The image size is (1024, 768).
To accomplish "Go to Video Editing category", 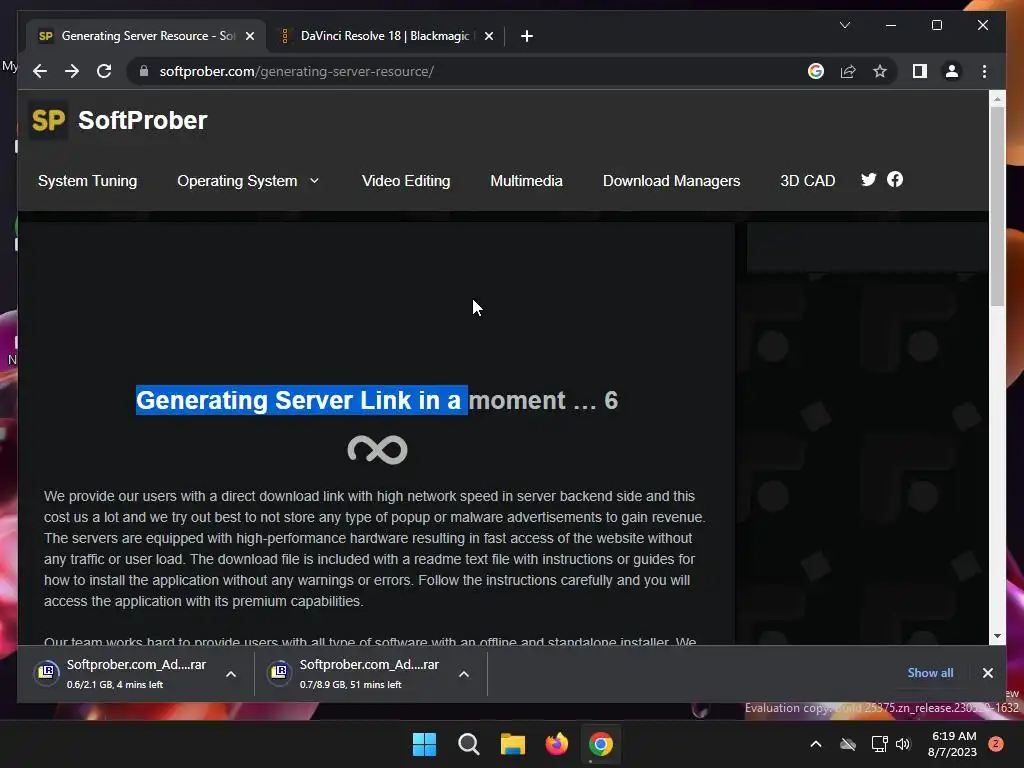I will (406, 181).
